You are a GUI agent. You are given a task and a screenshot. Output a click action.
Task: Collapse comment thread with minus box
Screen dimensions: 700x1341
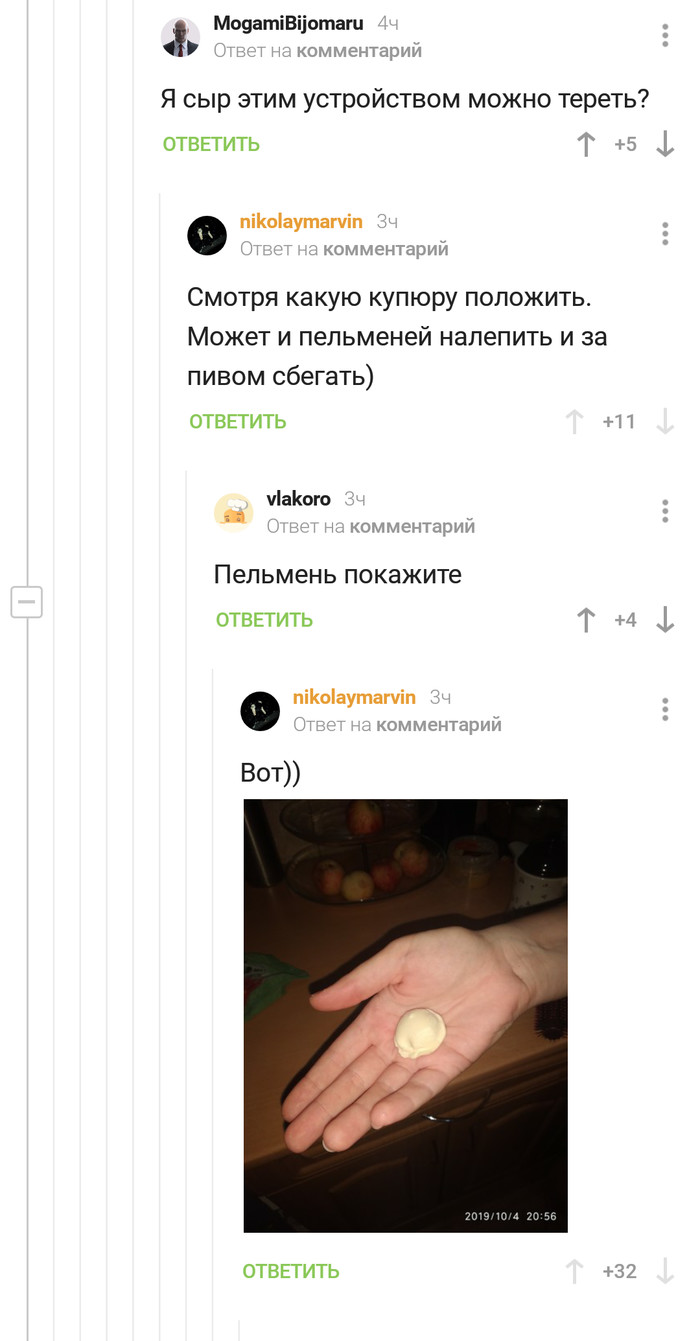tap(27, 601)
